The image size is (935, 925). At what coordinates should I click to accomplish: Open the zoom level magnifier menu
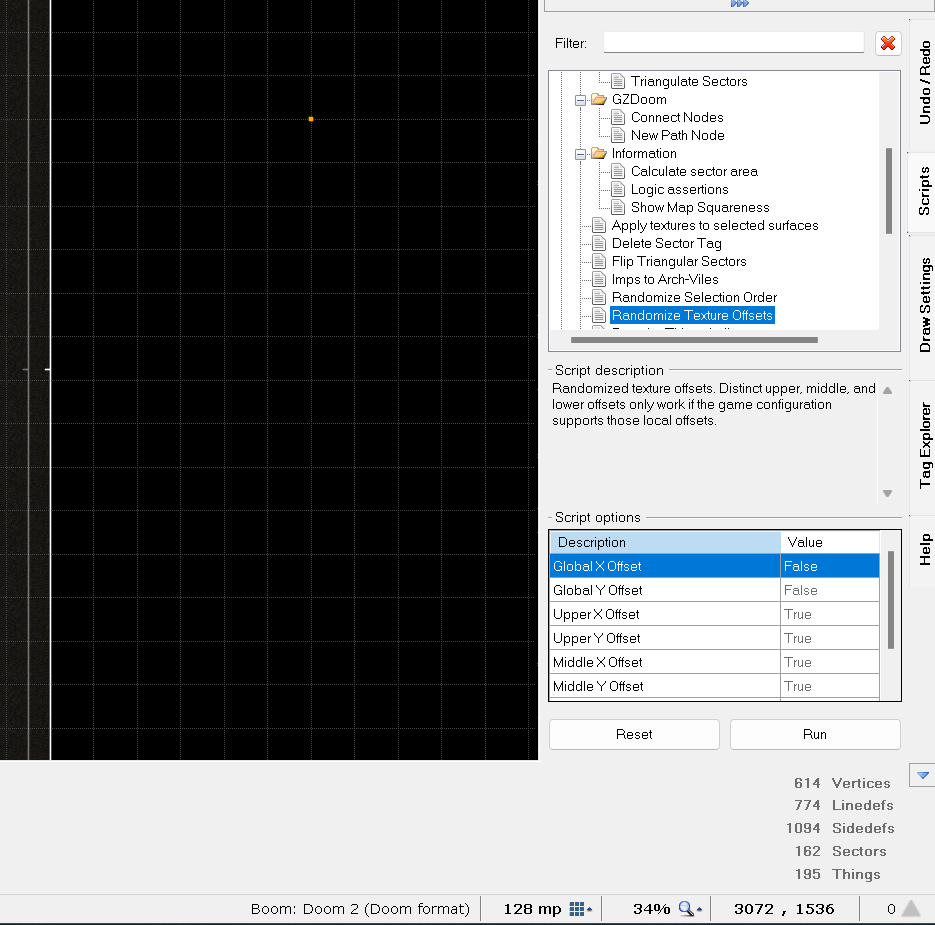coord(690,909)
